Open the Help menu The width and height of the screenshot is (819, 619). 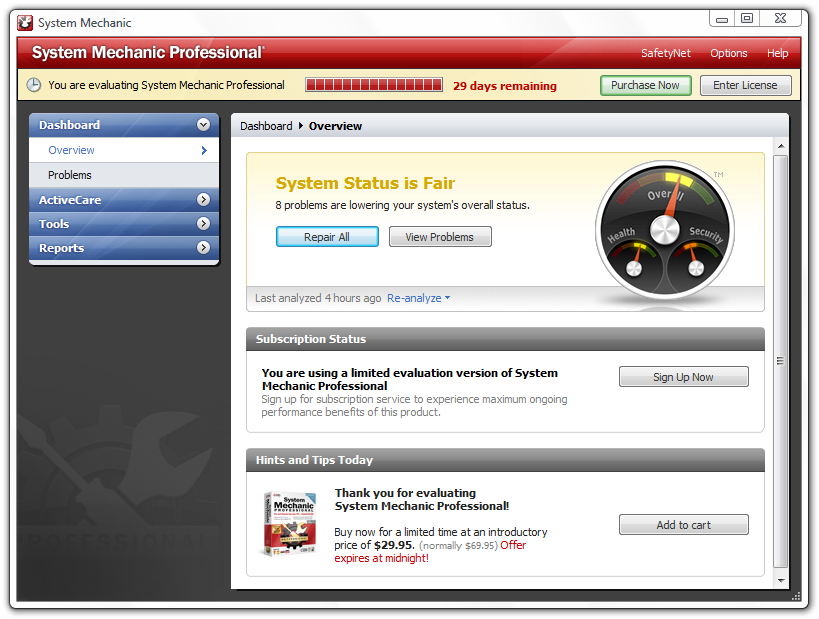point(777,53)
